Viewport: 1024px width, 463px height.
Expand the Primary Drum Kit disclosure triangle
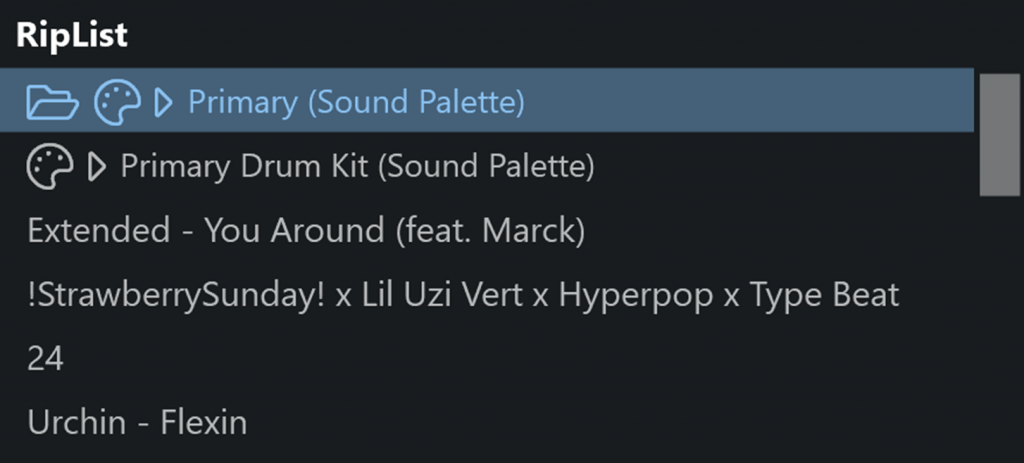(x=97, y=167)
